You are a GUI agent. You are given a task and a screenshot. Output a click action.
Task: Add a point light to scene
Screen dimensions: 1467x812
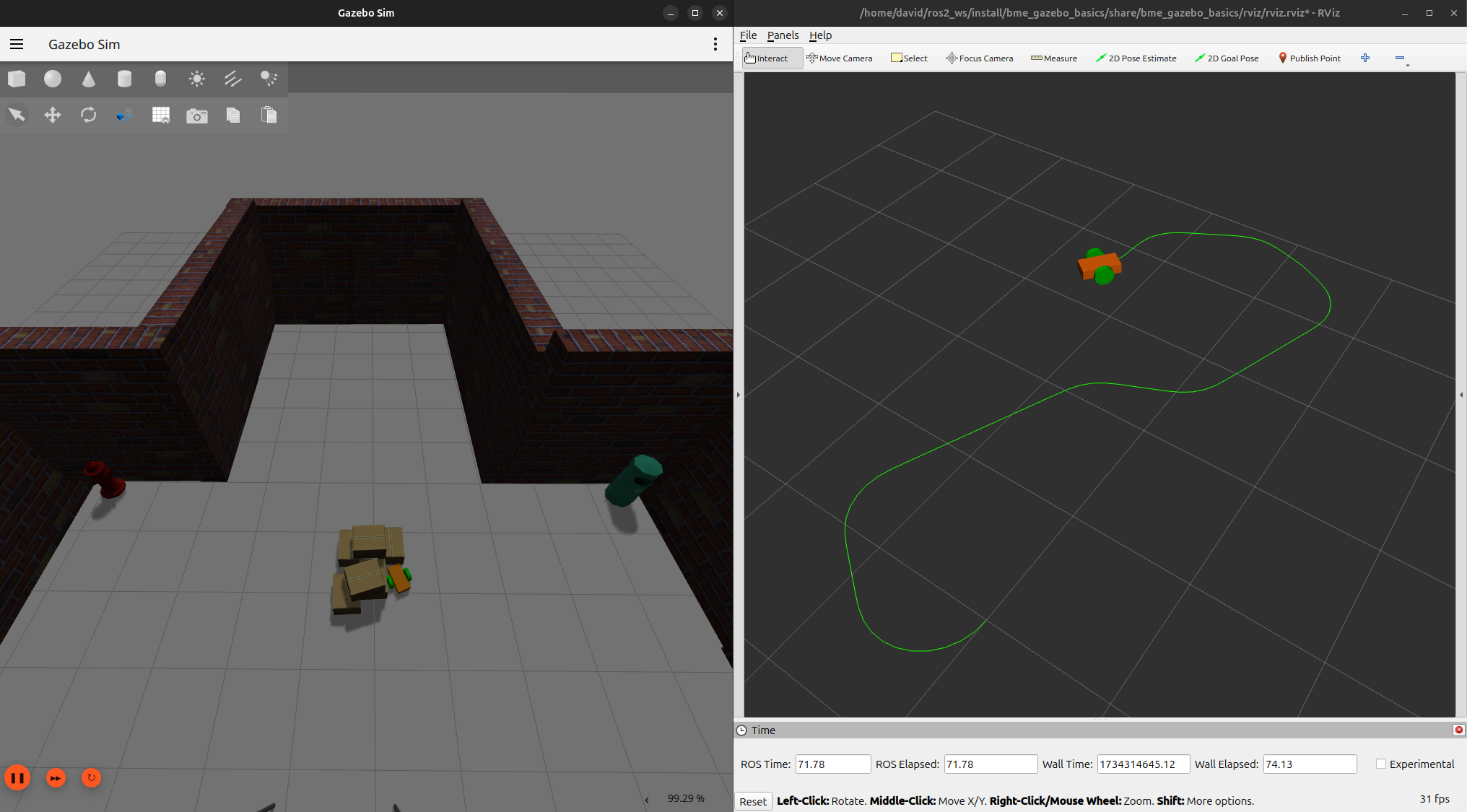[x=196, y=79]
